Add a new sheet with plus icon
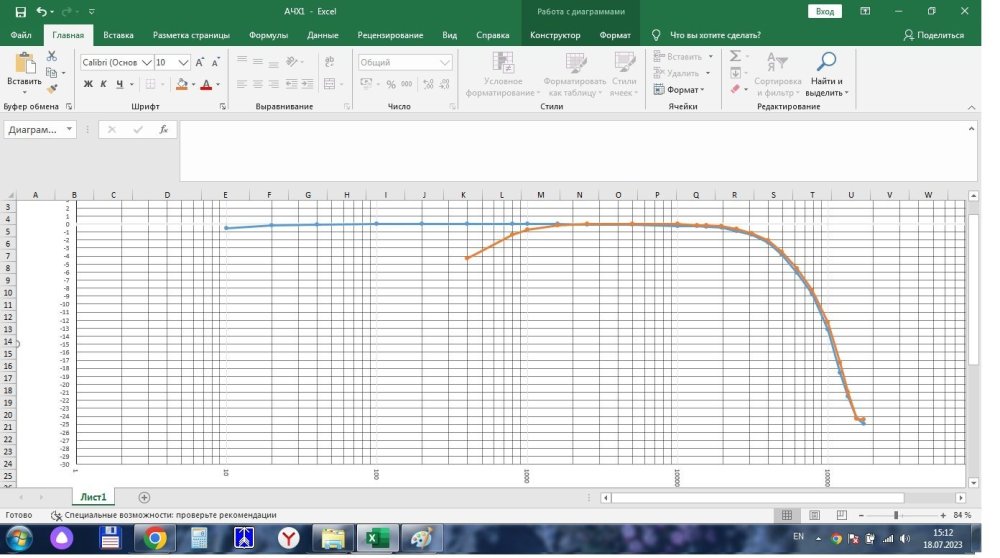Viewport: 1000px width, 558px height. coord(144,497)
